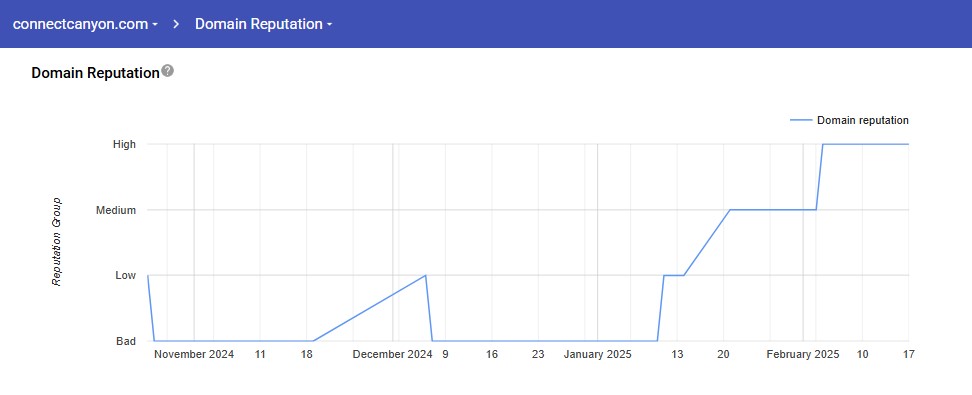
Task: Select the 17 date tick label
Action: point(909,355)
